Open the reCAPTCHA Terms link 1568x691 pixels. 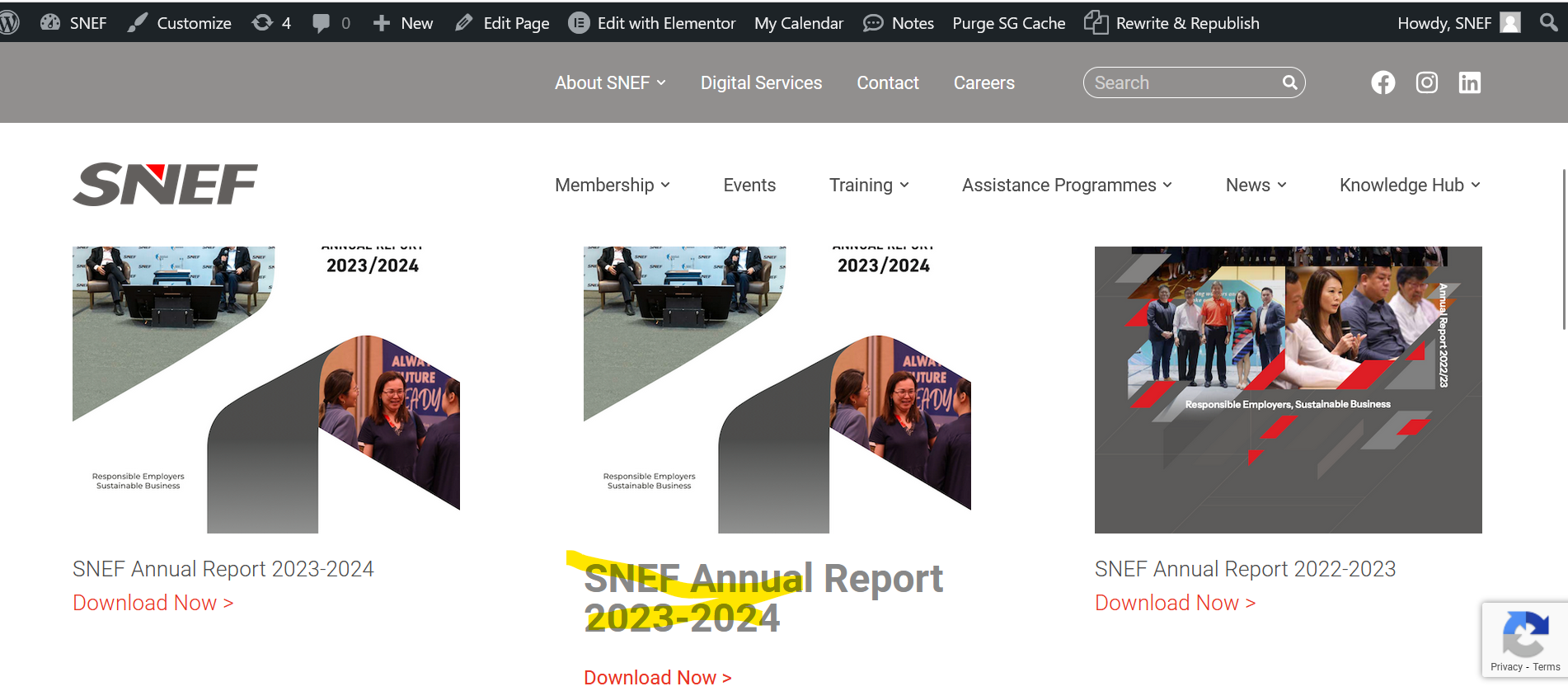[1547, 667]
